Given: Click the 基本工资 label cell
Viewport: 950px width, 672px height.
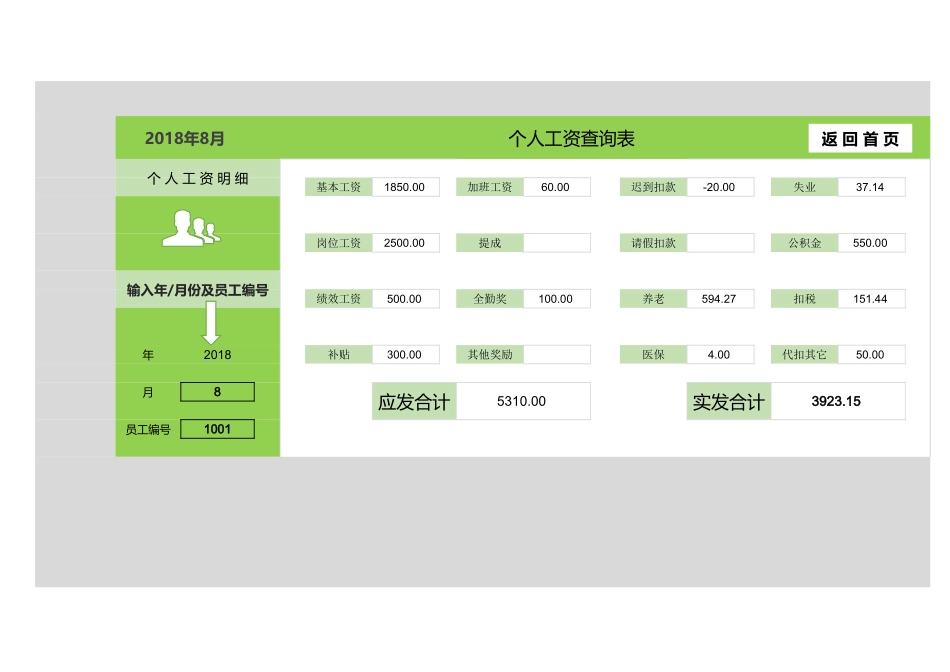Looking at the screenshot, I should [338, 186].
